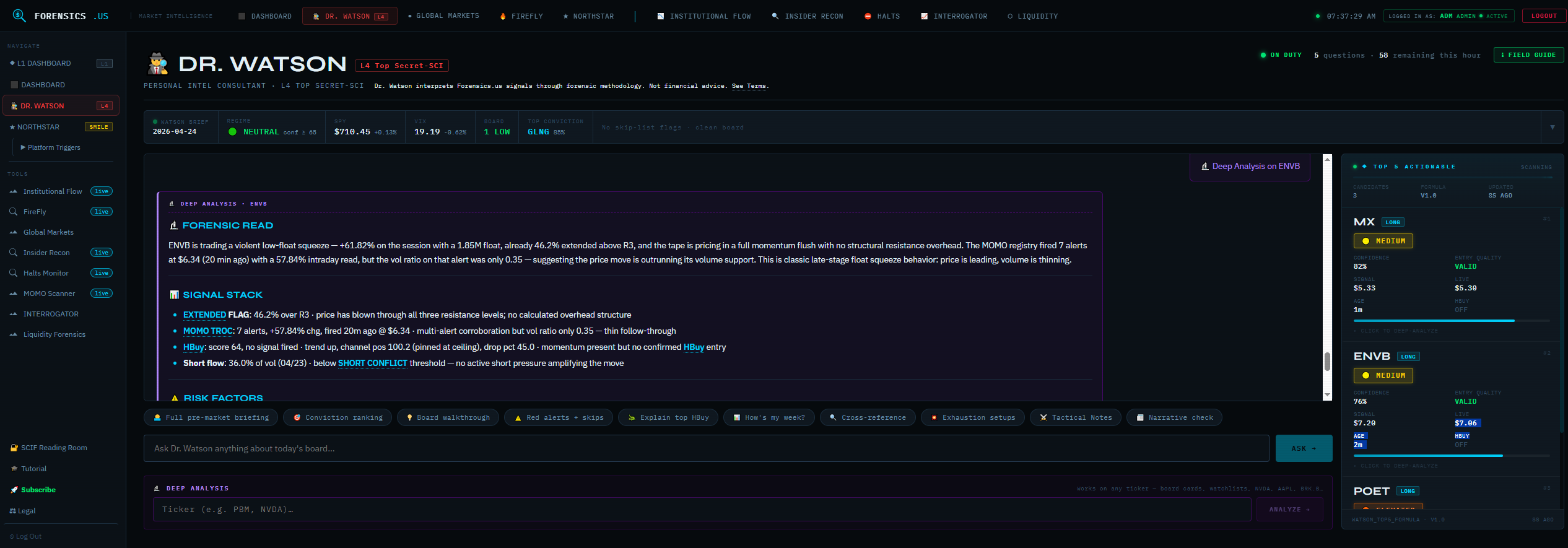Click the crossed swords icon on Tactical Notes chip
Screen dimensions: 1568x548
(x=1043, y=418)
